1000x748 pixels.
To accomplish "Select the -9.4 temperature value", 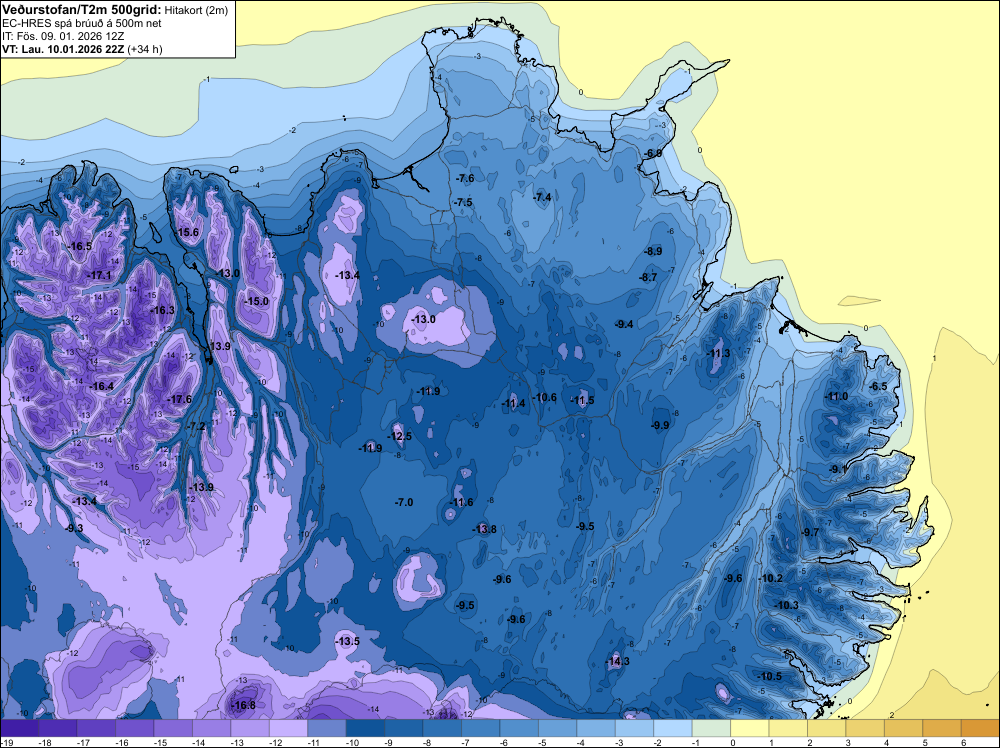I will 624,324.
